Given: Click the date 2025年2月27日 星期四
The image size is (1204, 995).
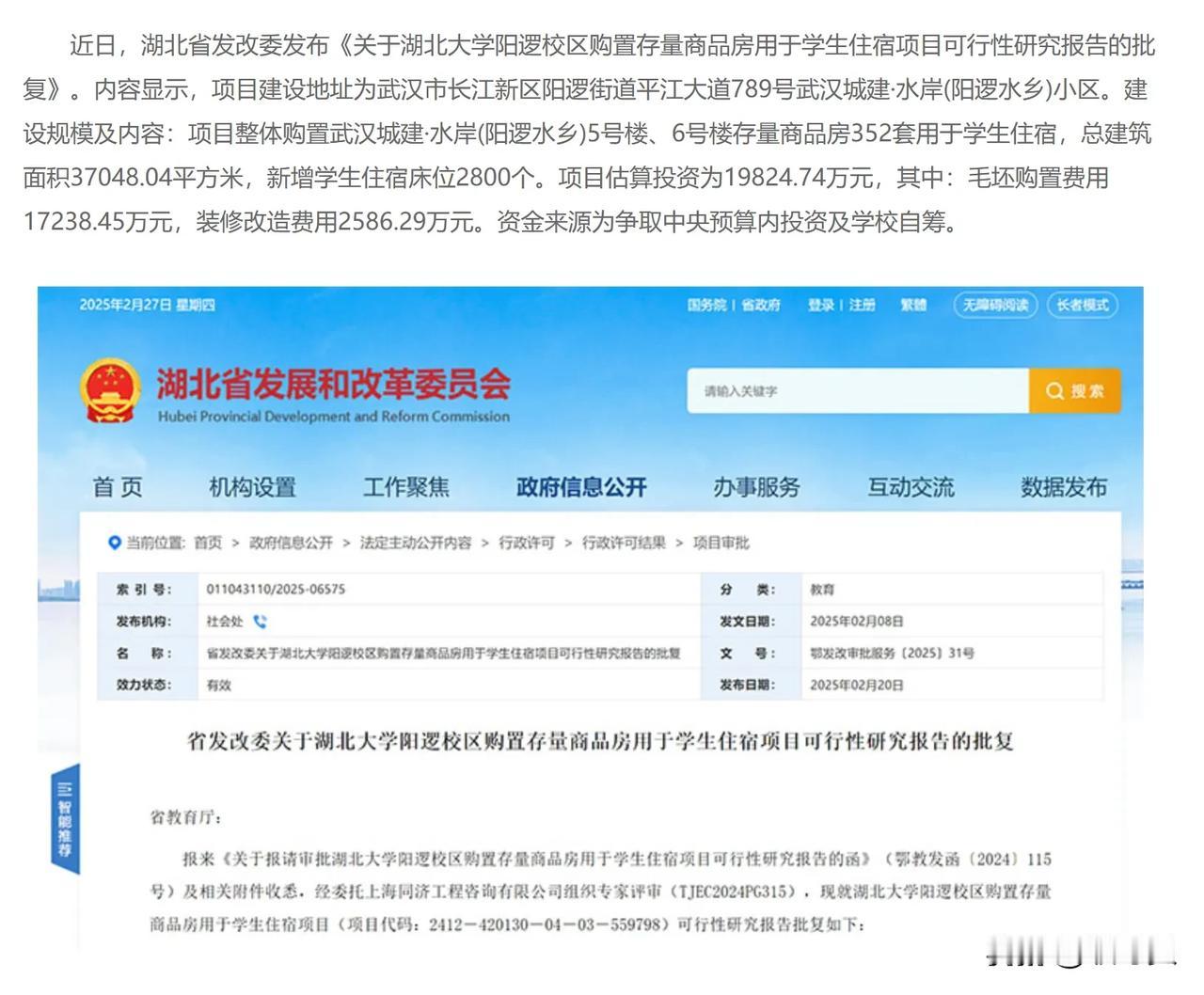Looking at the screenshot, I should 148,305.
